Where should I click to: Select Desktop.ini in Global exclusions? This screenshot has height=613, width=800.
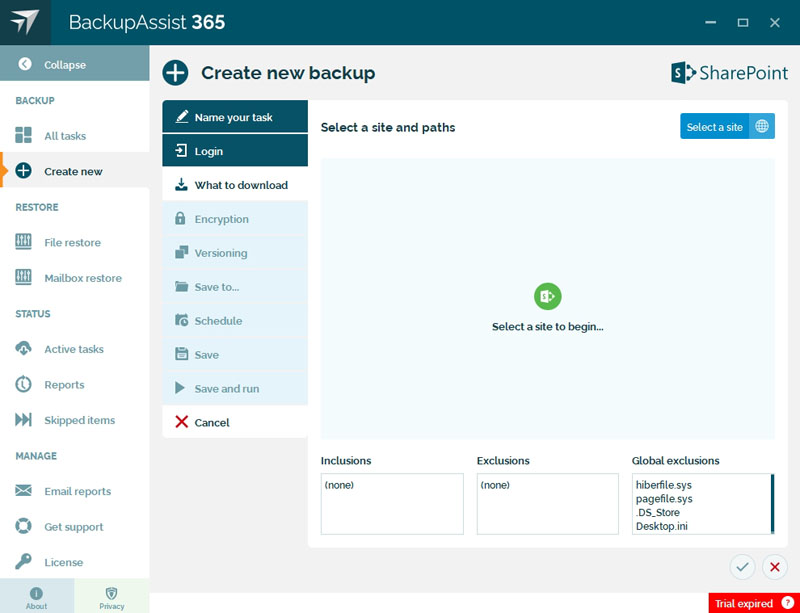point(661,526)
